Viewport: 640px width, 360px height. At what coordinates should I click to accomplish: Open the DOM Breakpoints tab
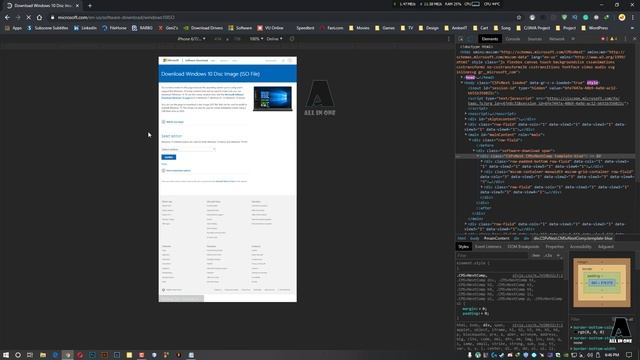[x=523, y=247]
